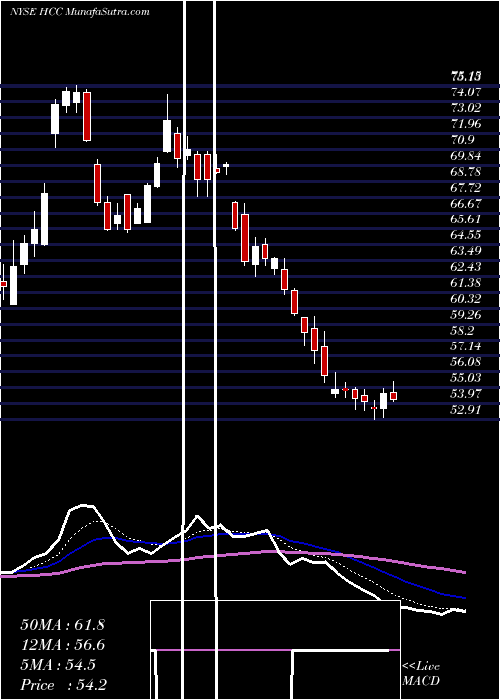Screen dimensions: 500x700
Task: Click the Price : 54.2 readout
Action: point(63,685)
